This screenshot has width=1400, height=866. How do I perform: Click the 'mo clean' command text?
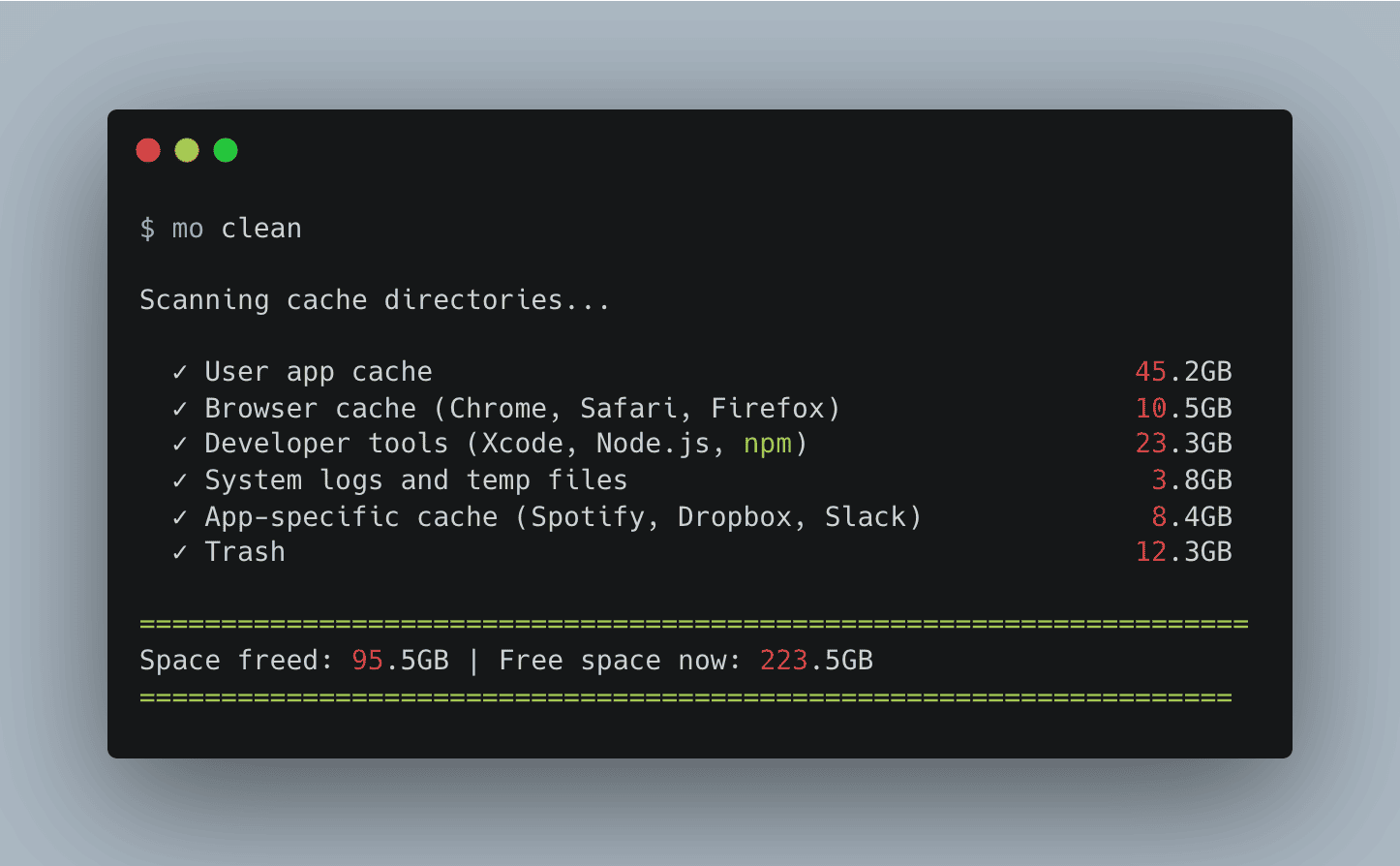pyautogui.click(x=237, y=229)
